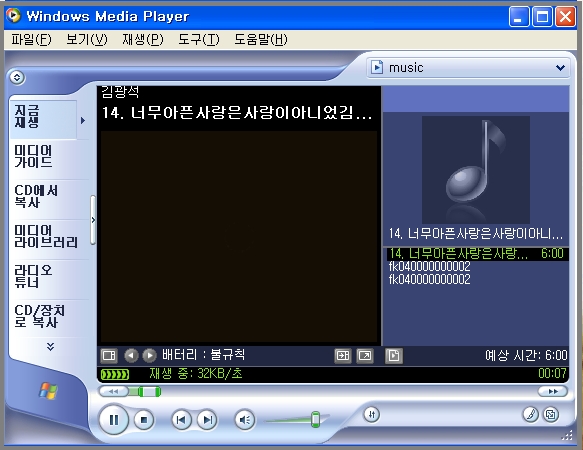Open the 라디오 튜너 tab
This screenshot has height=450, width=583.
point(49,280)
